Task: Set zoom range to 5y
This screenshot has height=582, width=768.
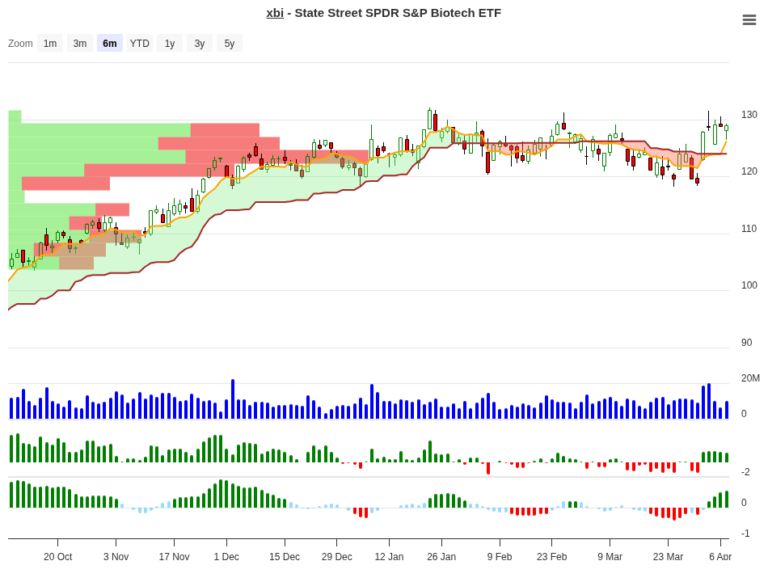Action: click(229, 44)
